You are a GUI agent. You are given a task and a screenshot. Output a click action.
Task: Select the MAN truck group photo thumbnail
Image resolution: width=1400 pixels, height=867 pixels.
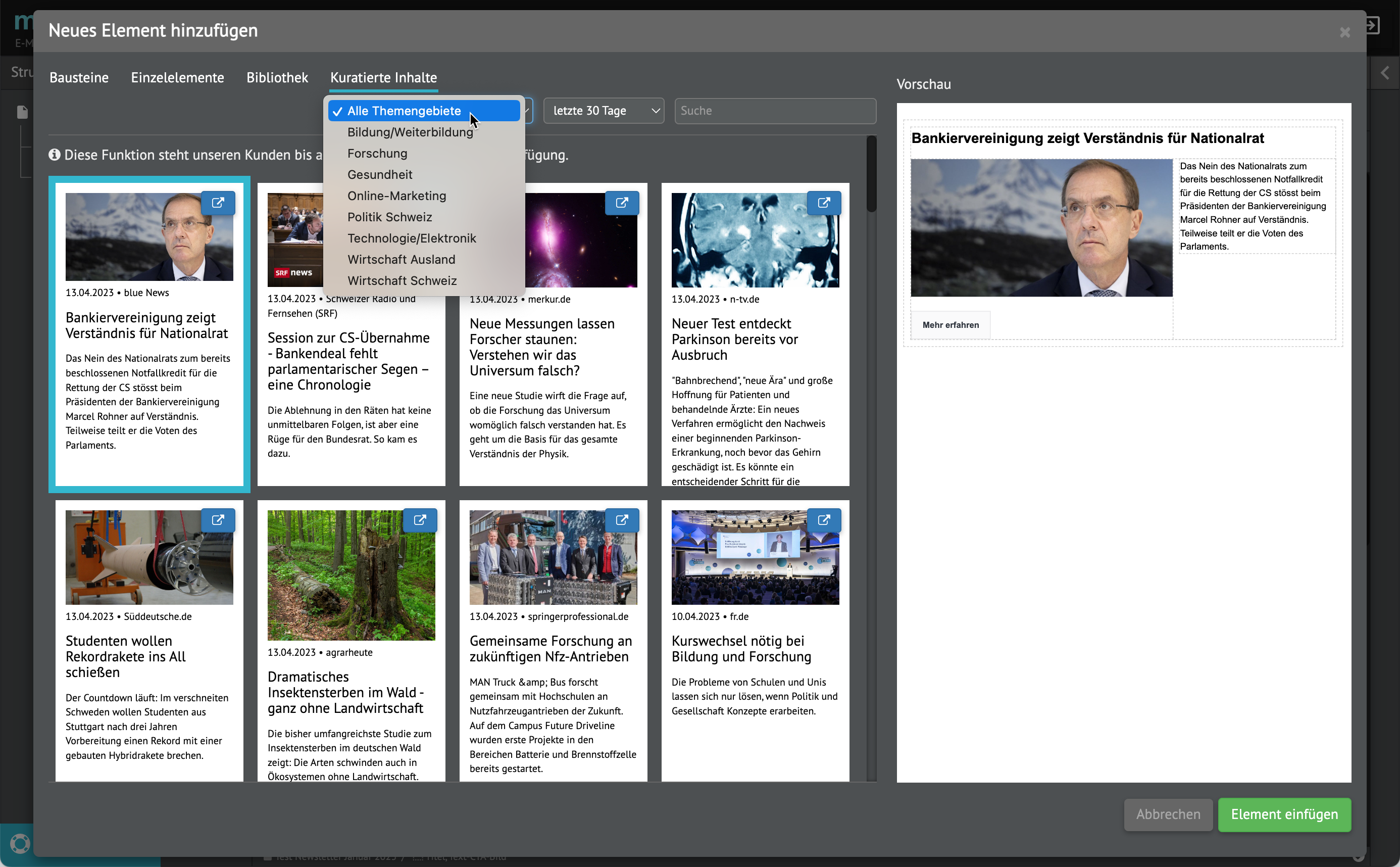click(x=553, y=557)
